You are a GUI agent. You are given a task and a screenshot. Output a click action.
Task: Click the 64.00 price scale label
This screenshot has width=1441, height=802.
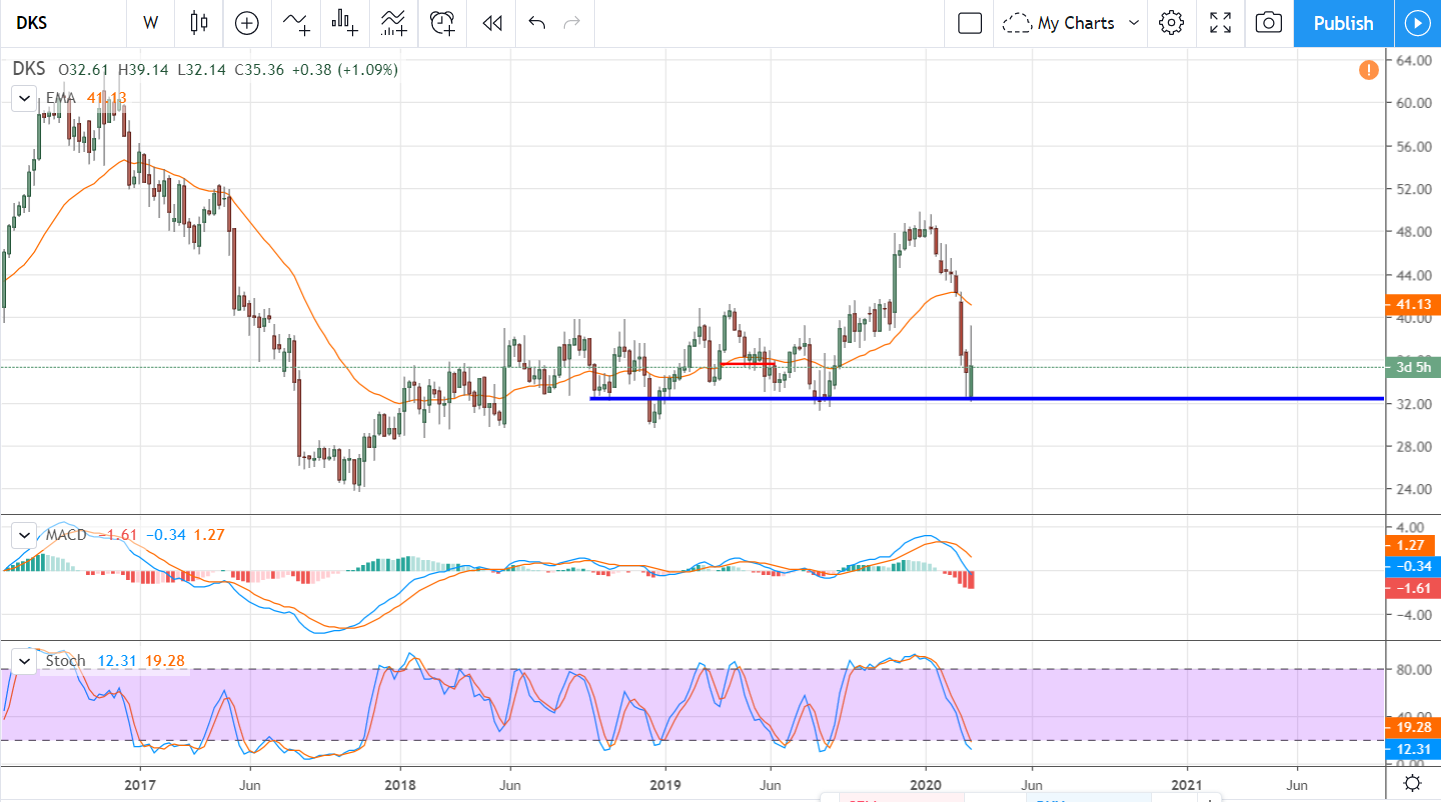tap(1412, 60)
